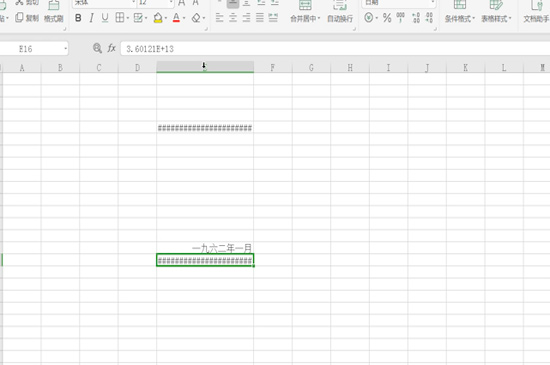The image size is (550, 365).
Task: Toggle underline formatting
Action: [x=105, y=18]
